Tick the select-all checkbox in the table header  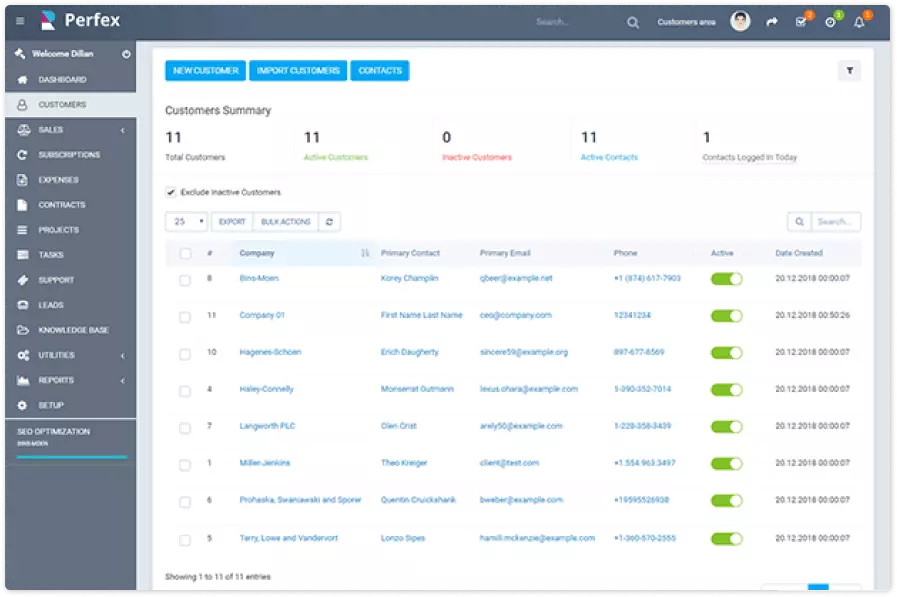185,253
